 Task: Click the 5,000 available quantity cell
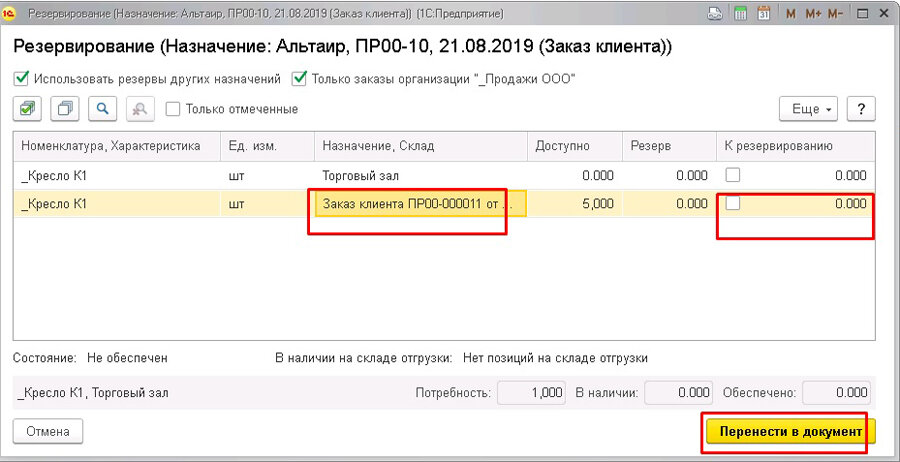coord(575,204)
